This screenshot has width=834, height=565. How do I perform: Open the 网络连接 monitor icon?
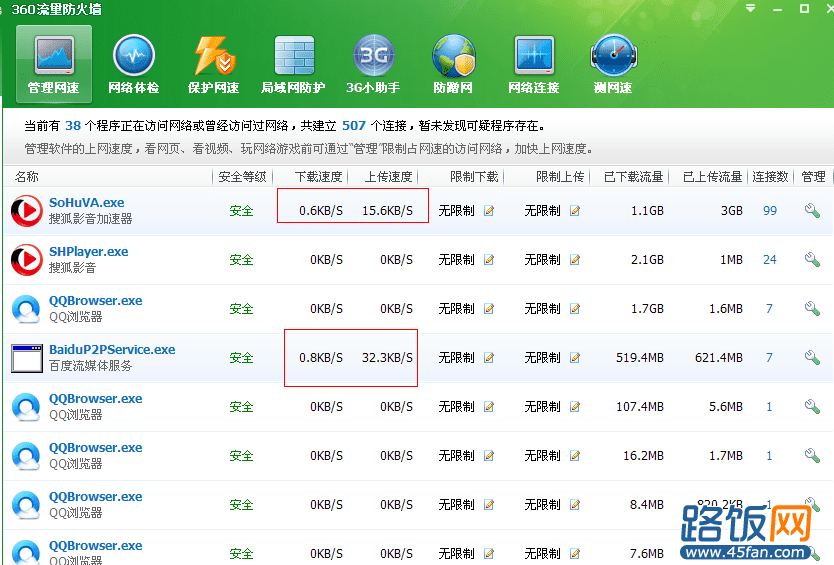pos(534,55)
